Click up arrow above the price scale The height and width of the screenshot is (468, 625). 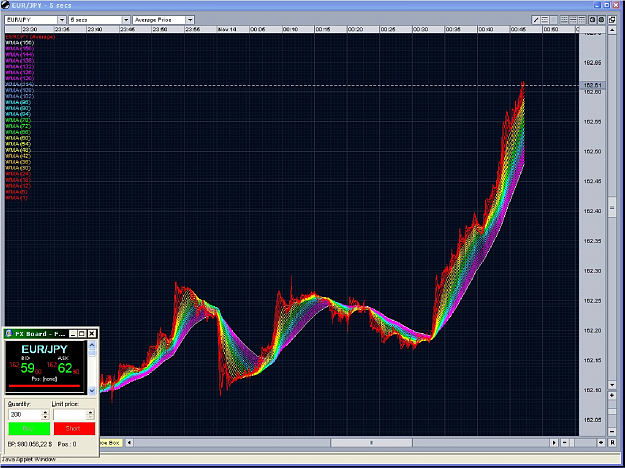pyautogui.click(x=612, y=30)
